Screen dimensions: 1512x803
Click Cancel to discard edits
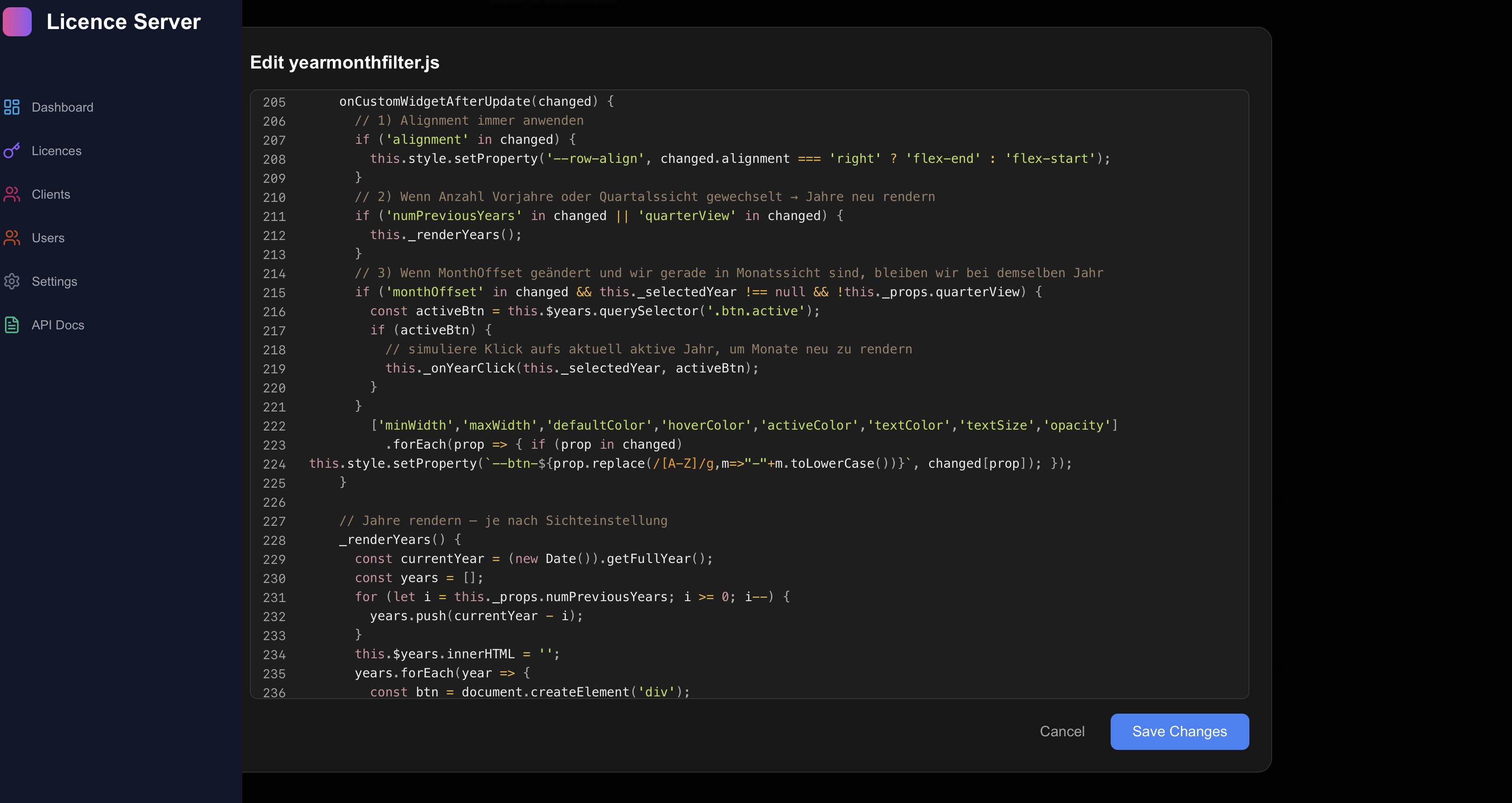tap(1063, 731)
